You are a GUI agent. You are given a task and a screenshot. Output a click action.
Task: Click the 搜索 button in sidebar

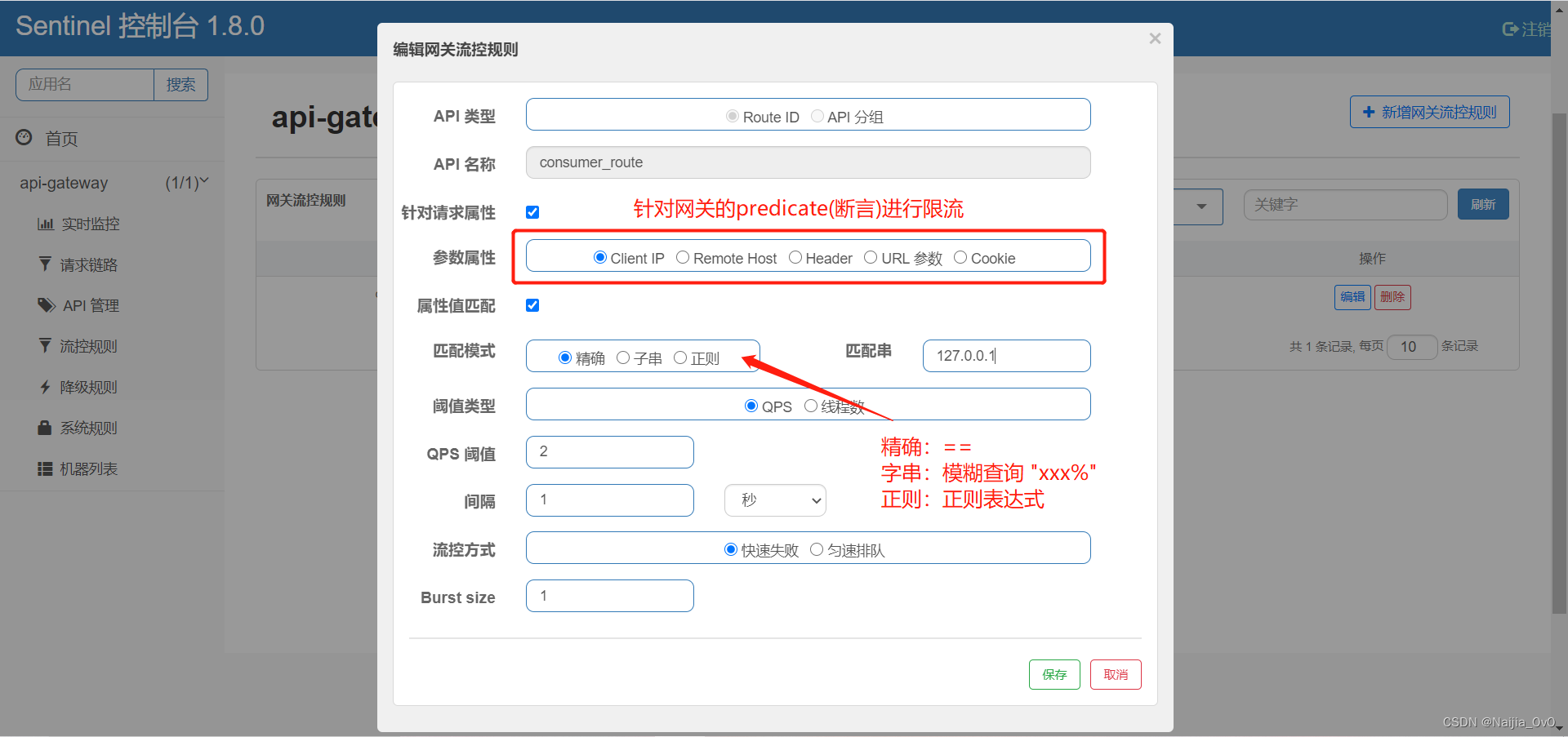[180, 85]
